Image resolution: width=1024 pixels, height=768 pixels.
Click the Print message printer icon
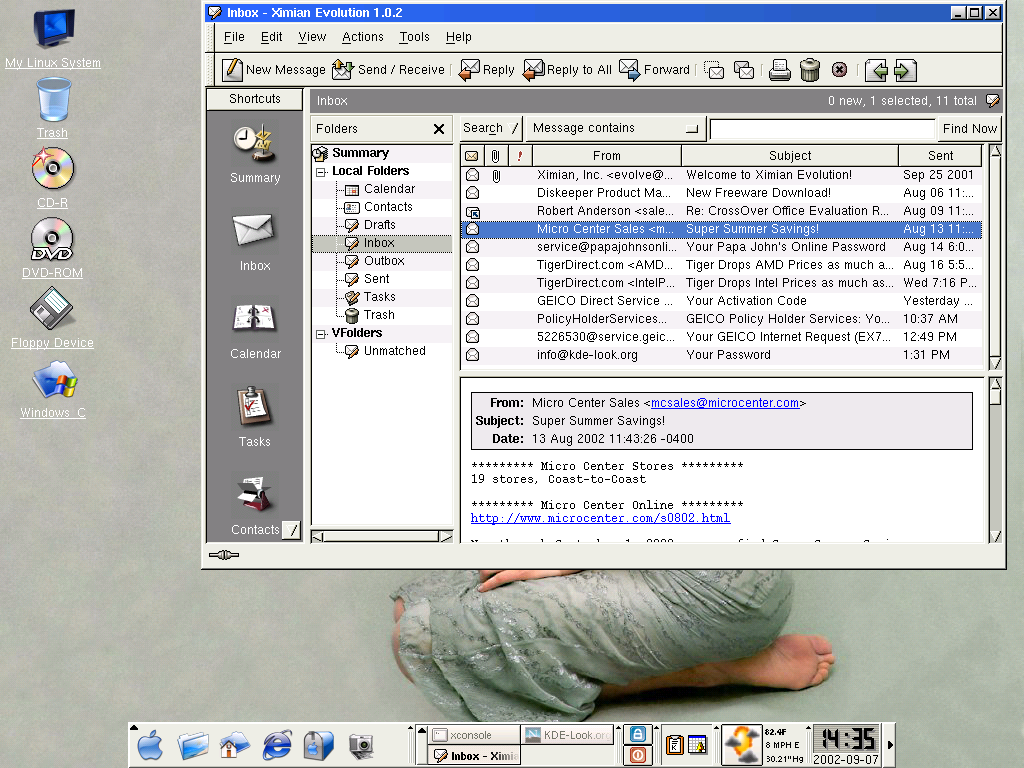779,70
